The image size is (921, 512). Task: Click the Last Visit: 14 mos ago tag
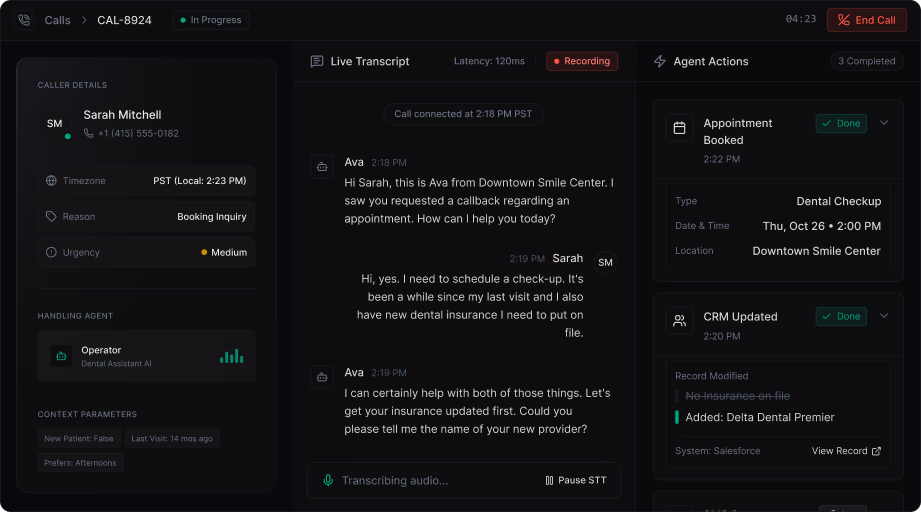[172, 439]
